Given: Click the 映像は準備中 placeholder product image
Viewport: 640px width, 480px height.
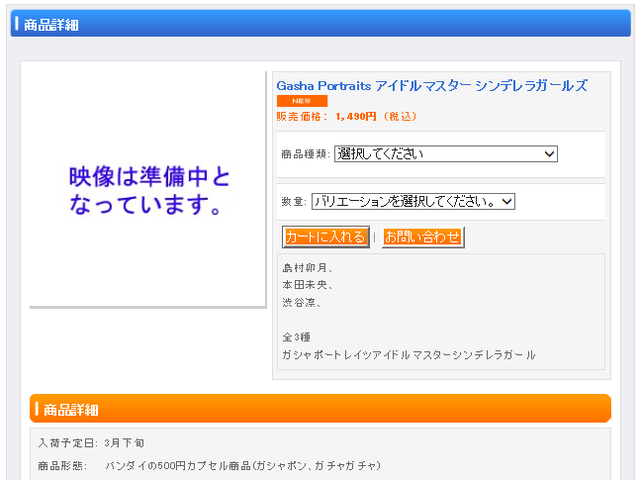Looking at the screenshot, I should (148, 189).
